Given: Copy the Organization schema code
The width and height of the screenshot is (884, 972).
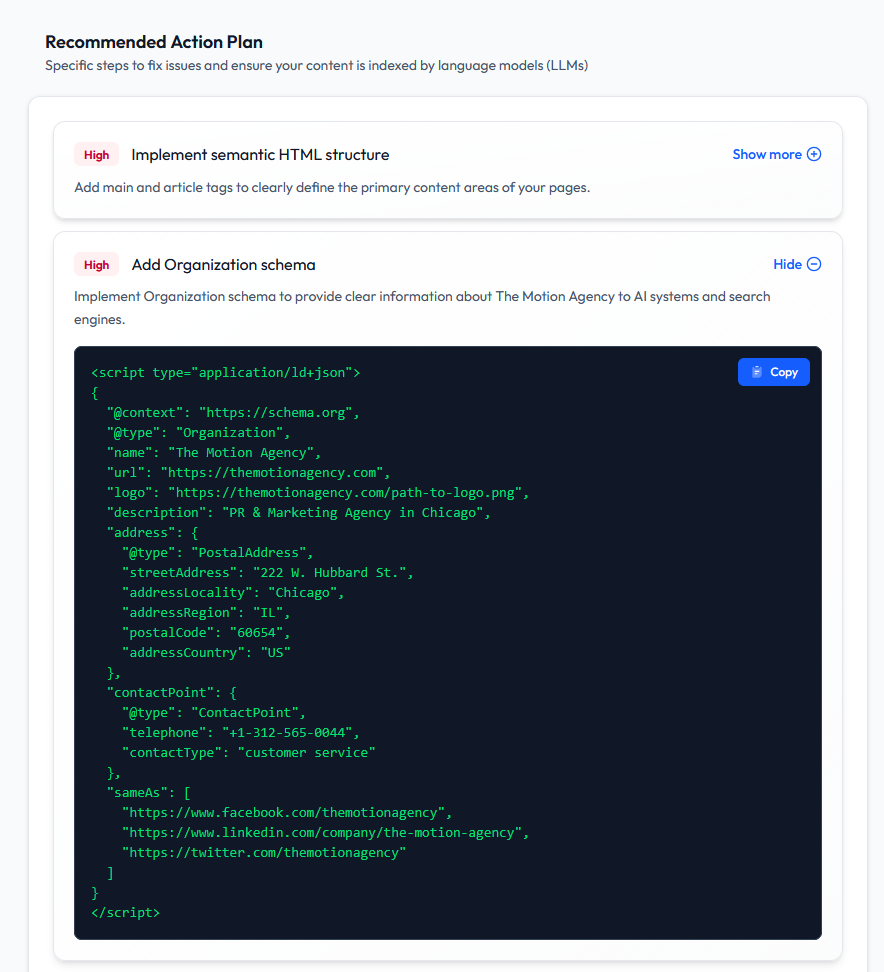Looking at the screenshot, I should point(773,371).
